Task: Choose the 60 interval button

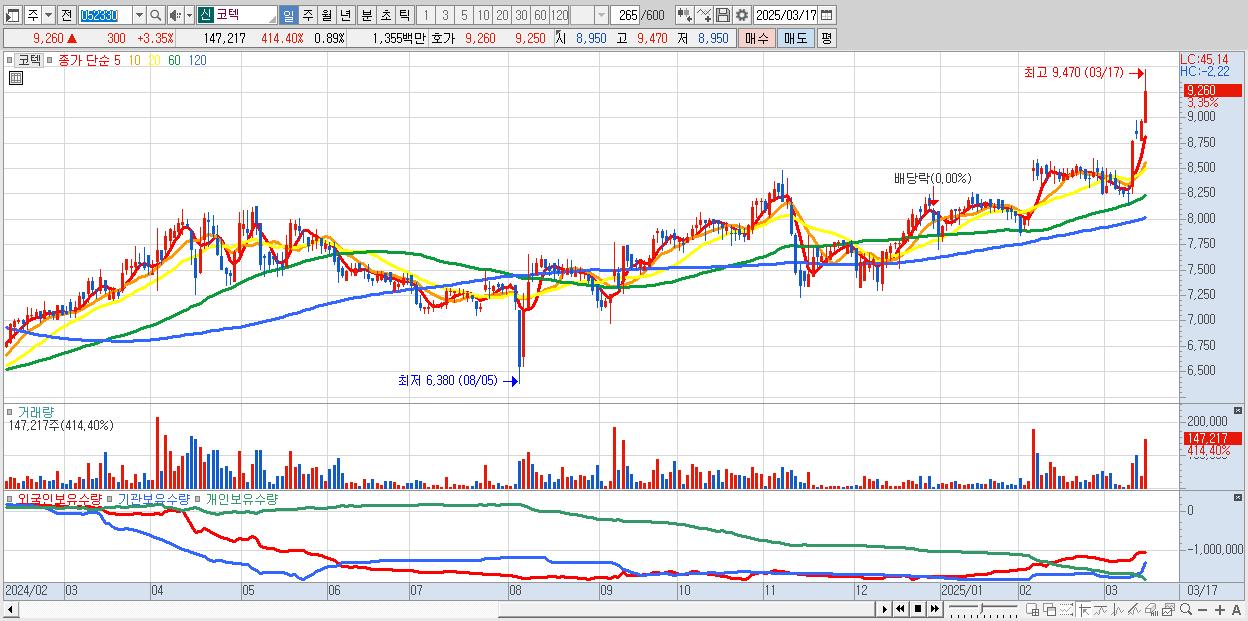Action: pos(540,15)
